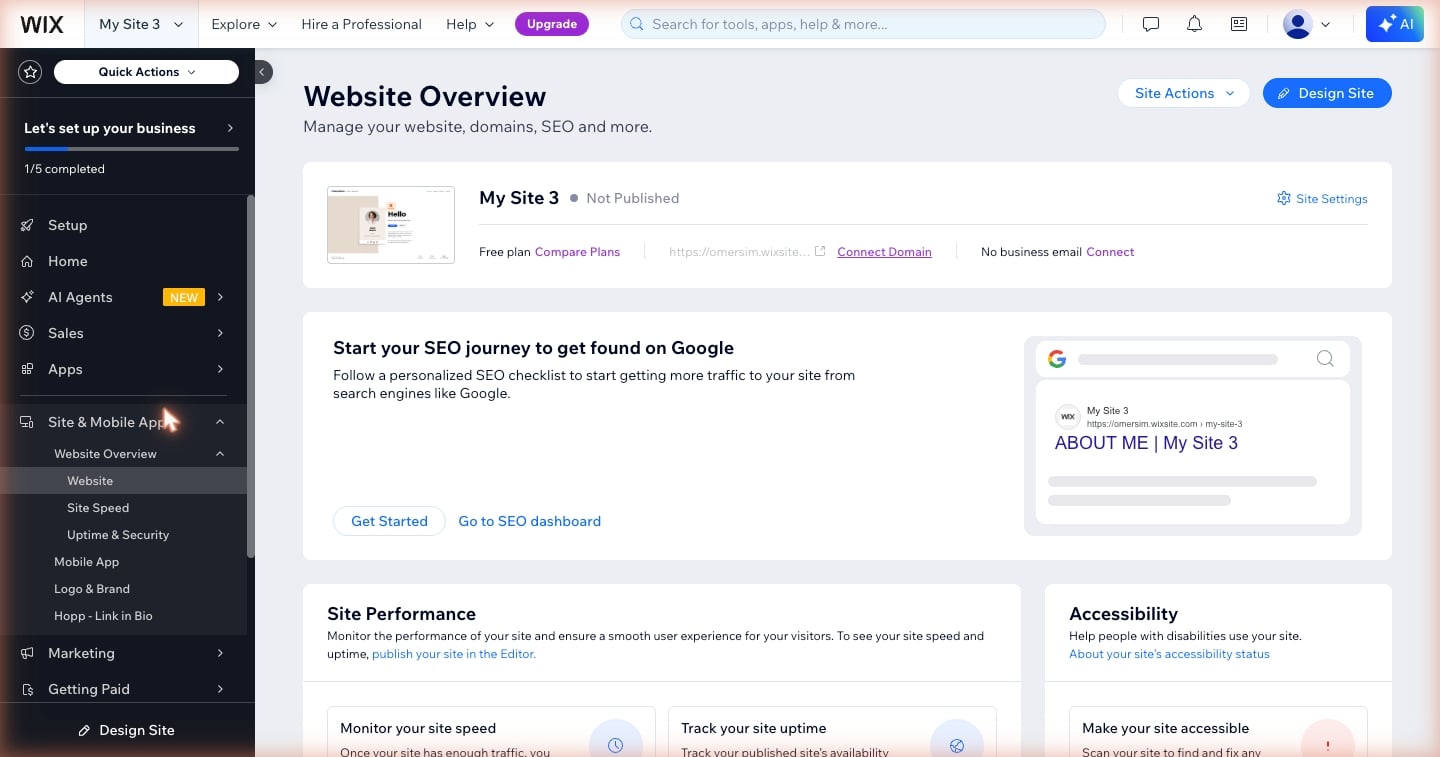The image size is (1440, 757).
Task: Click the Setup rocket icon
Action: click(28, 225)
